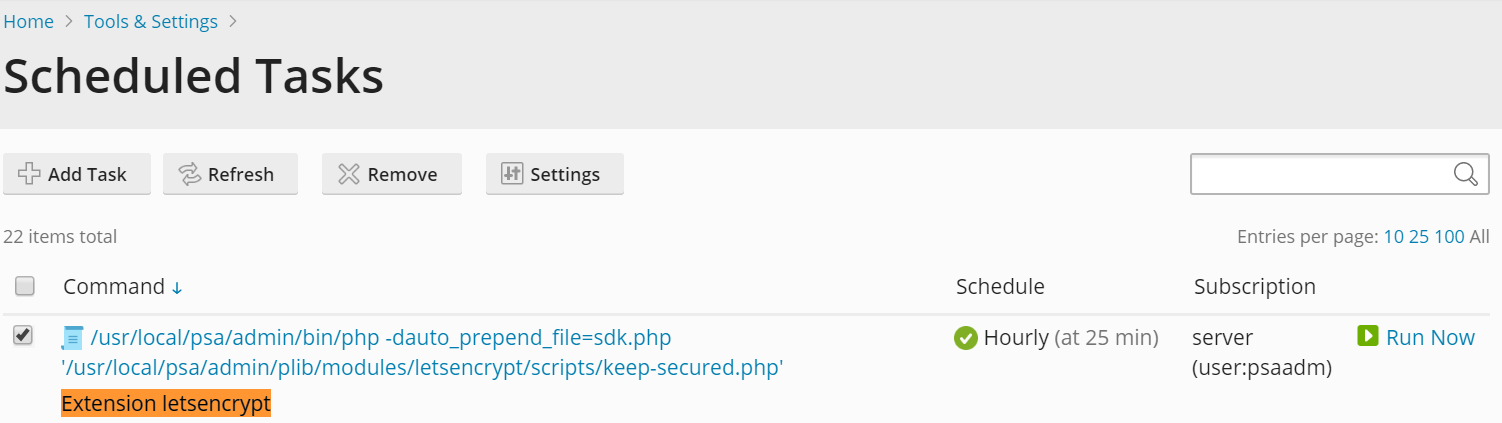
Task: Go to Home breadcrumb
Action: point(29,22)
